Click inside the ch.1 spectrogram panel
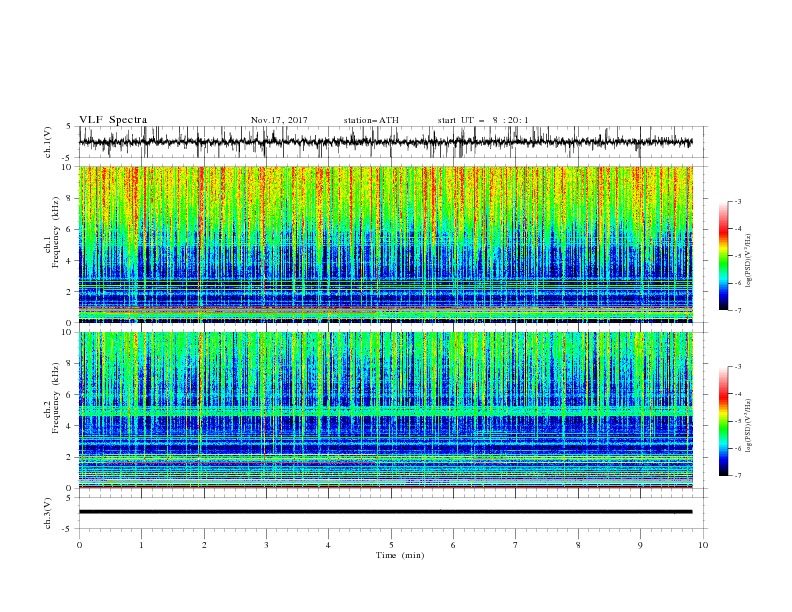Image resolution: width=792 pixels, height=612 pixels. coord(385,244)
